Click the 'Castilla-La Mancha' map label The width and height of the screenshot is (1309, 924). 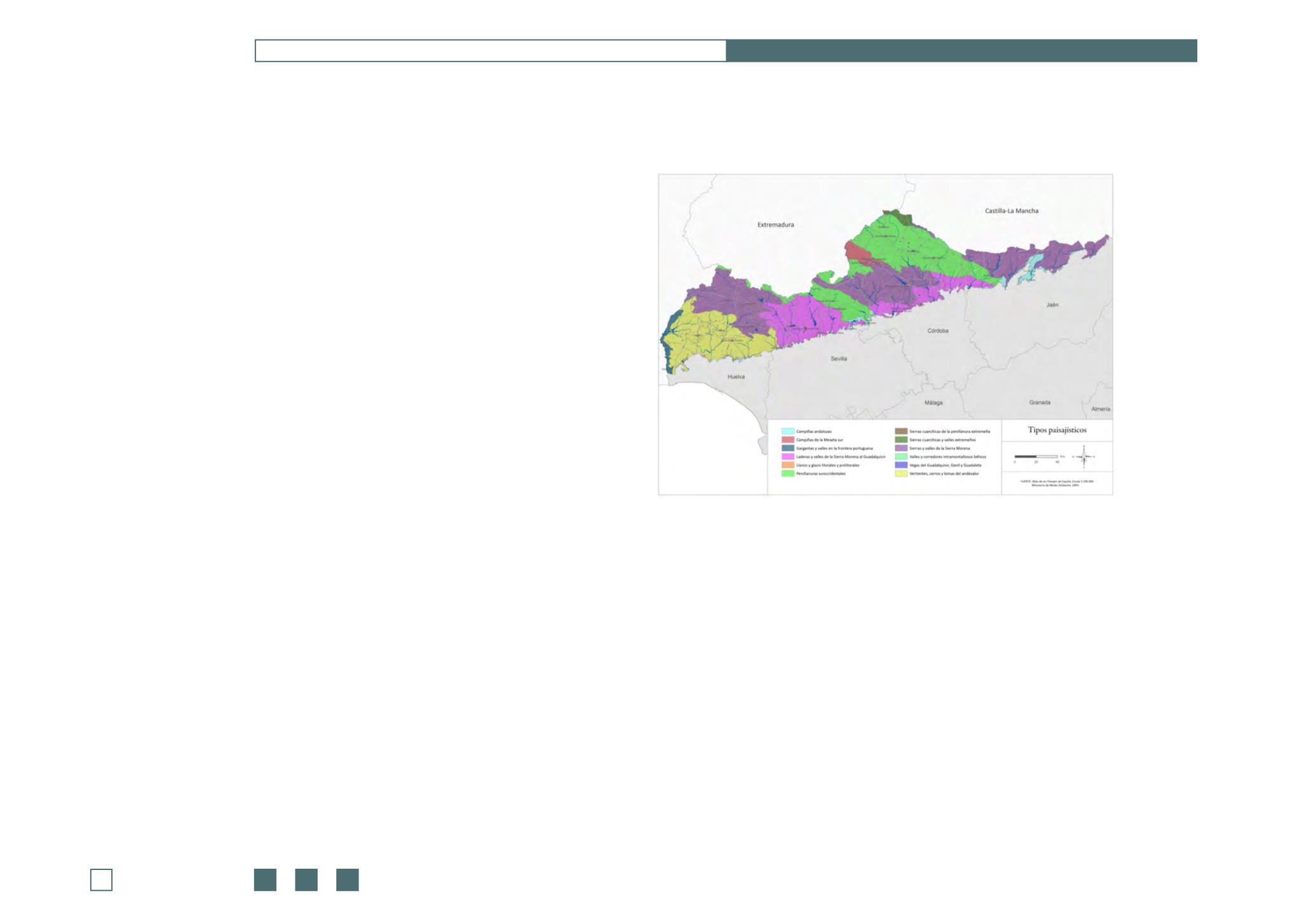coord(1012,211)
